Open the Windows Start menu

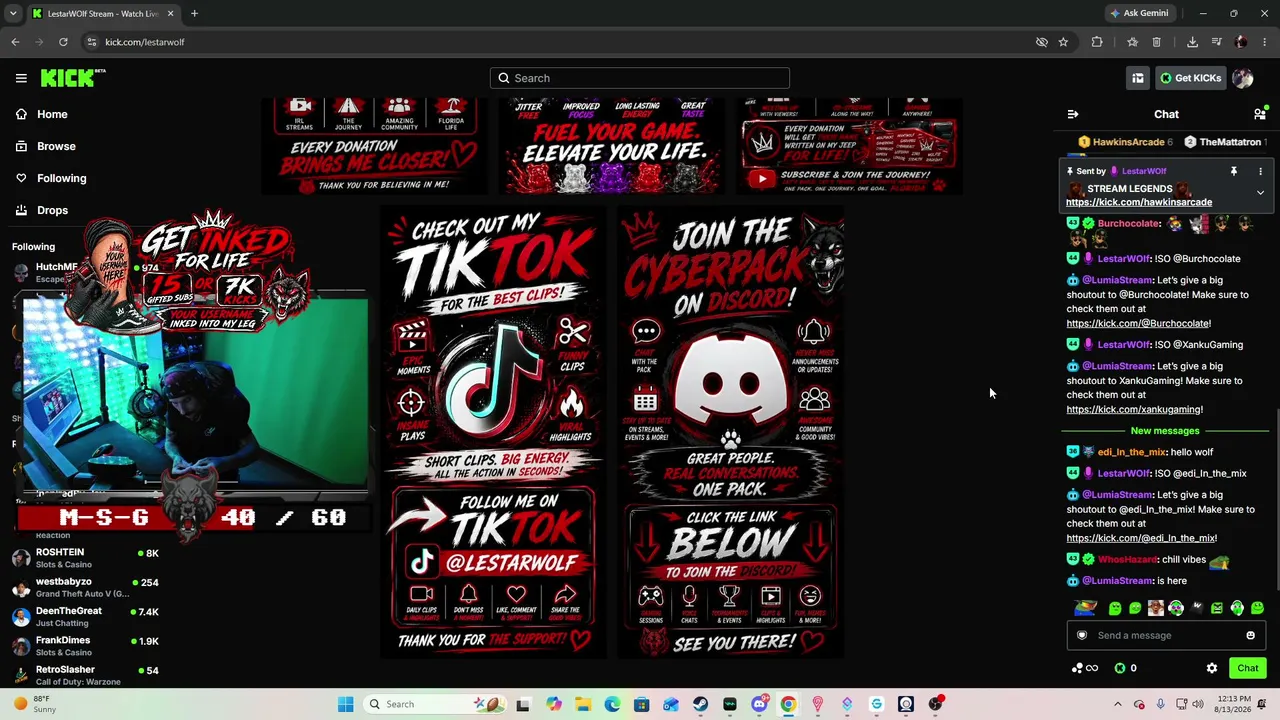tap(345, 704)
